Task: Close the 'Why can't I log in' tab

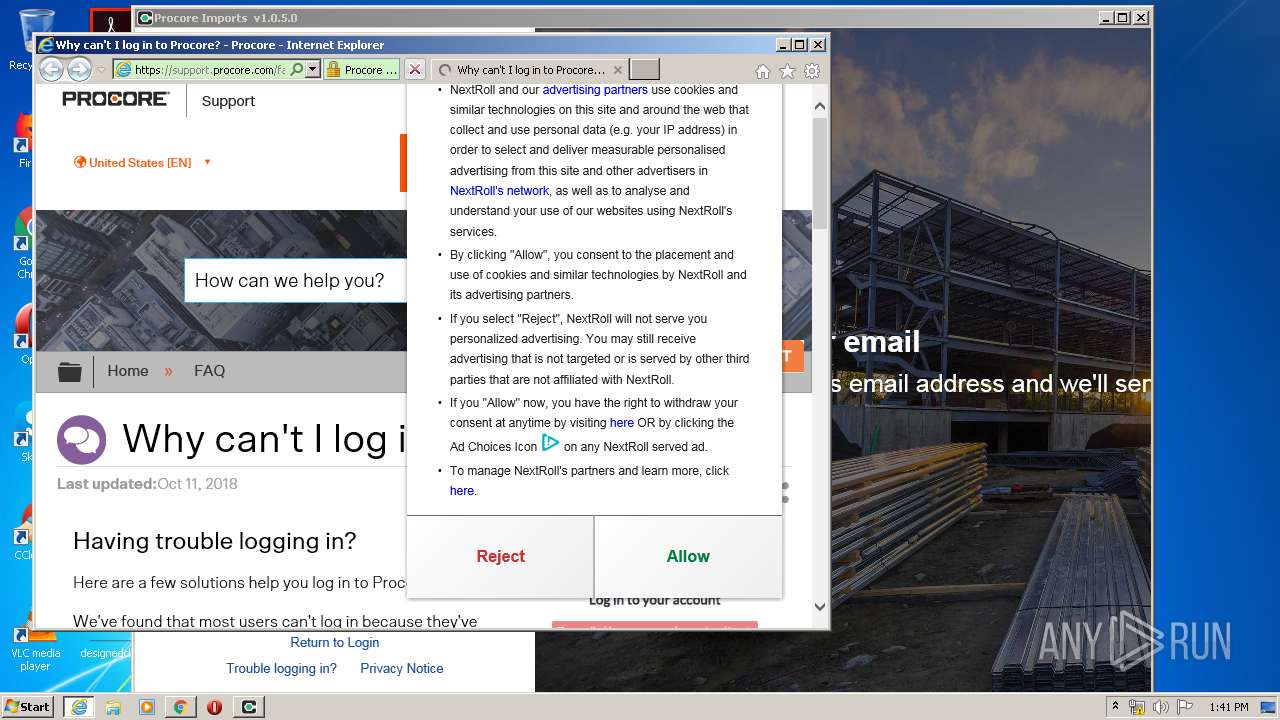Action: coord(618,70)
